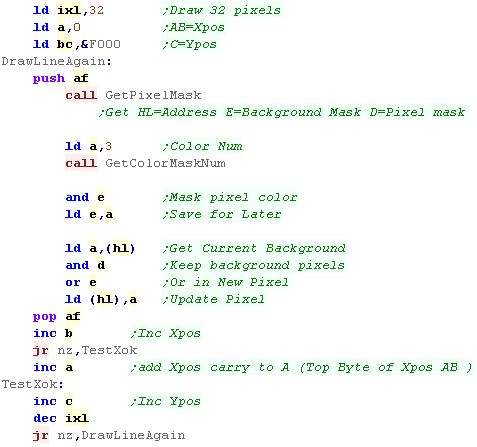The height and width of the screenshot is (447, 477).
Task: Click the ';Color Num' comment
Action: tap(202, 147)
